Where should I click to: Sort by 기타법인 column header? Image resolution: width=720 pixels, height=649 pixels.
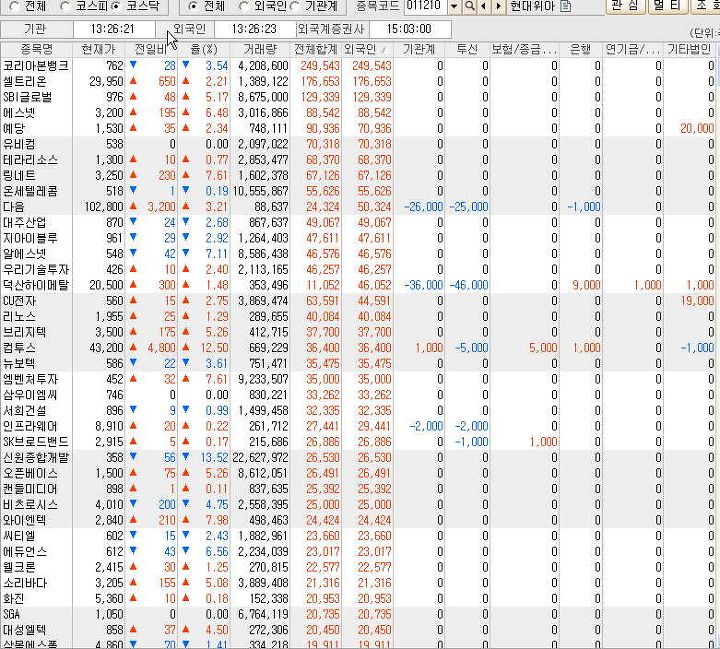pos(689,49)
